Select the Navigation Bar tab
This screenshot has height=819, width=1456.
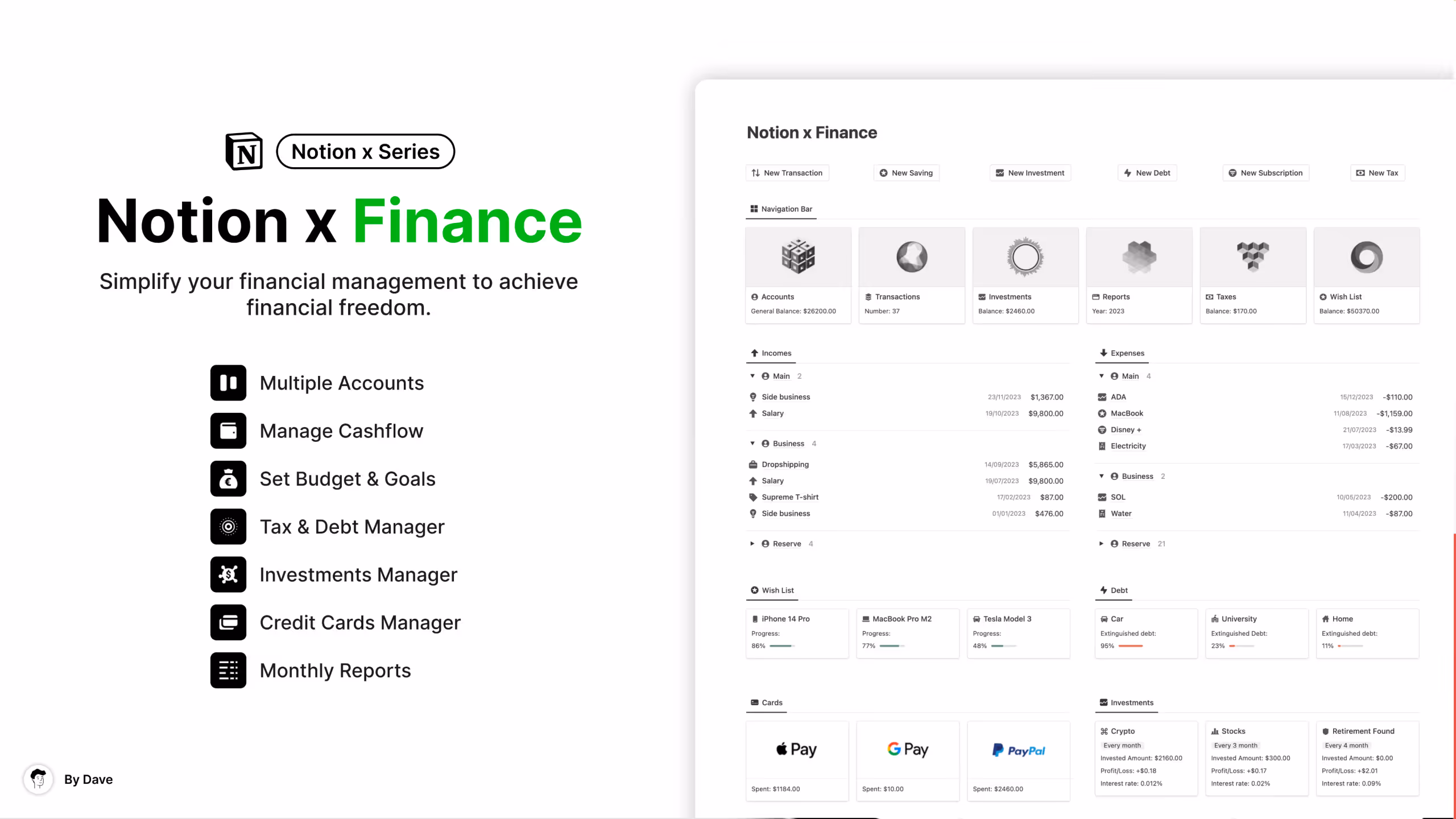tap(781, 209)
